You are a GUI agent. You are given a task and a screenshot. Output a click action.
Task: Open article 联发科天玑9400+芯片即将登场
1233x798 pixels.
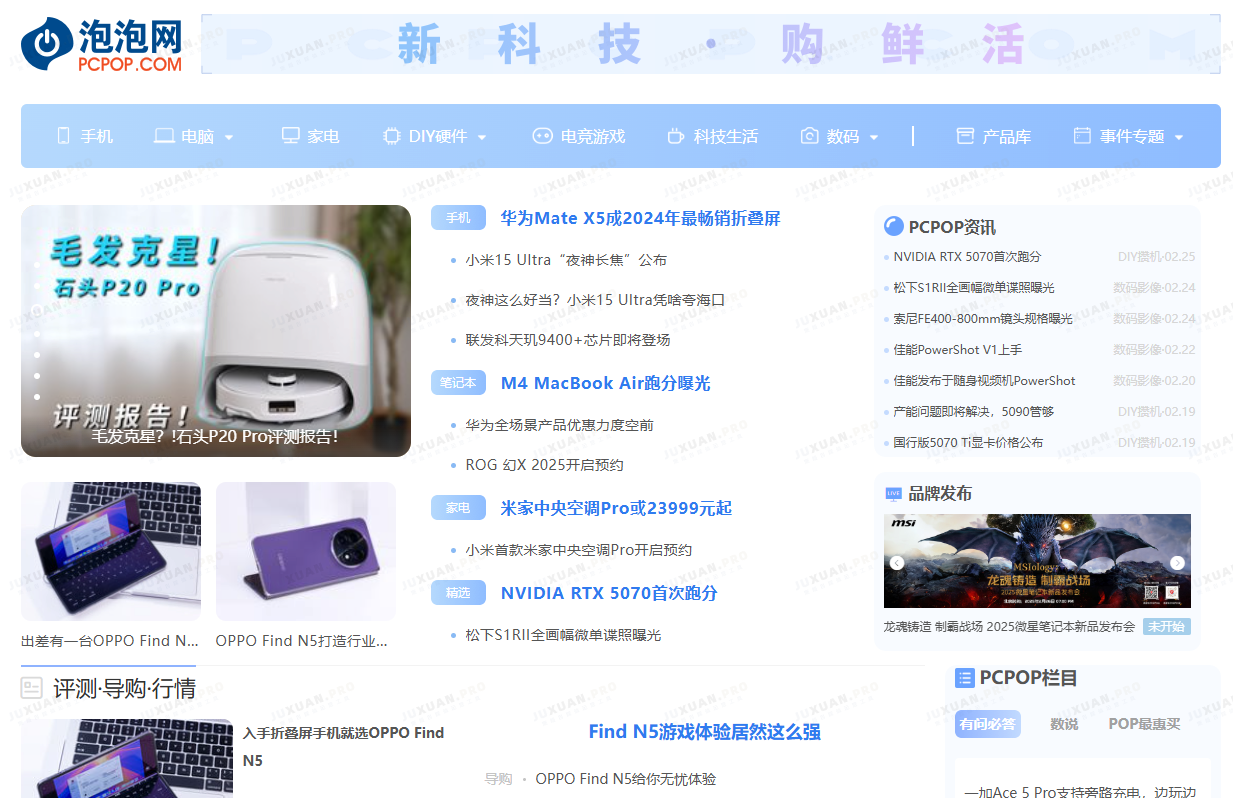568,340
